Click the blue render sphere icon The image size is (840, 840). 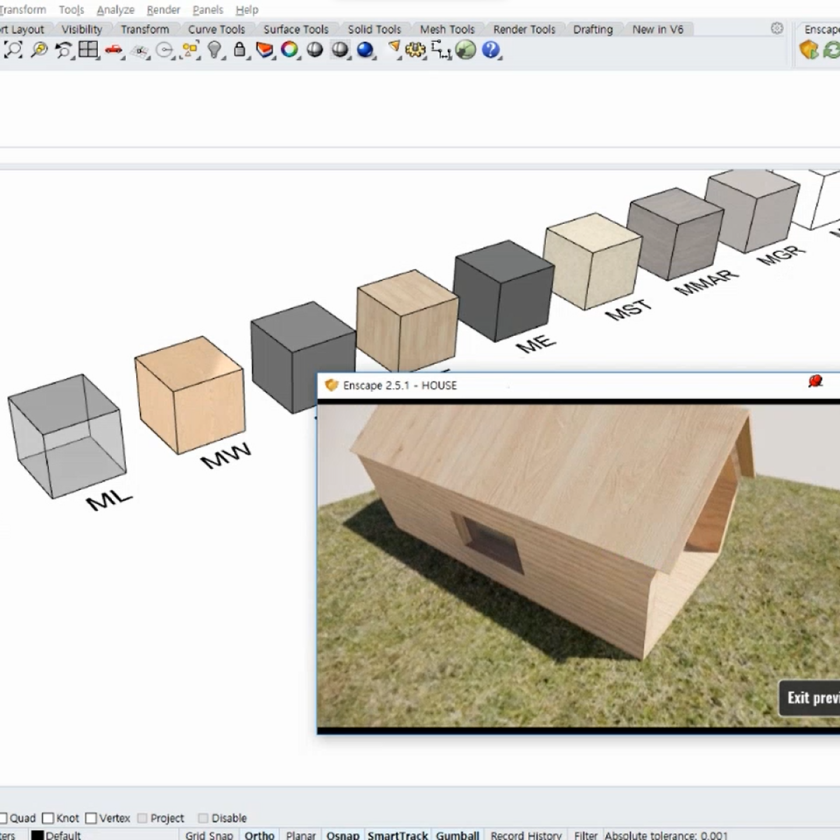click(x=365, y=50)
